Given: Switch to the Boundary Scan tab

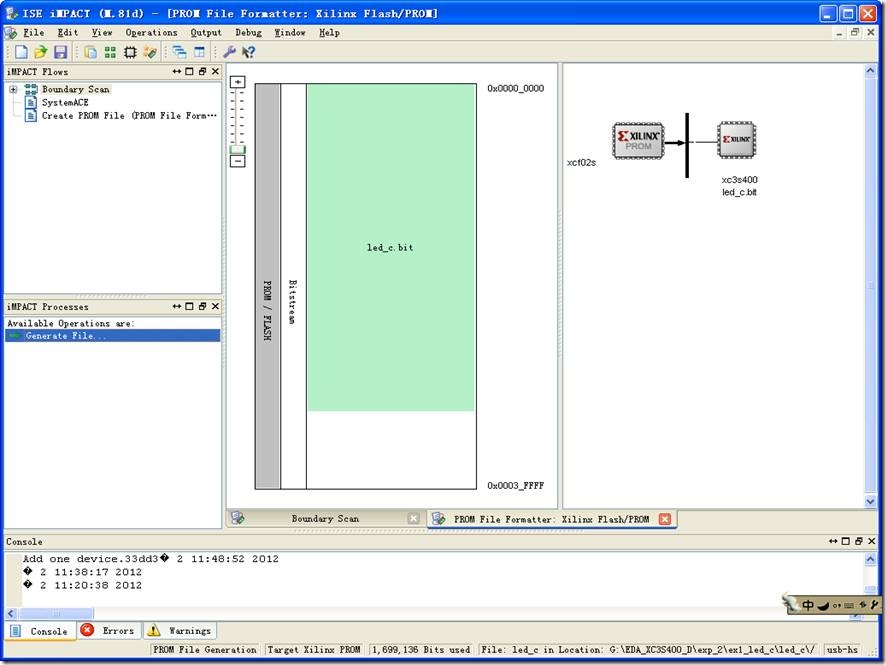Looking at the screenshot, I should (324, 519).
